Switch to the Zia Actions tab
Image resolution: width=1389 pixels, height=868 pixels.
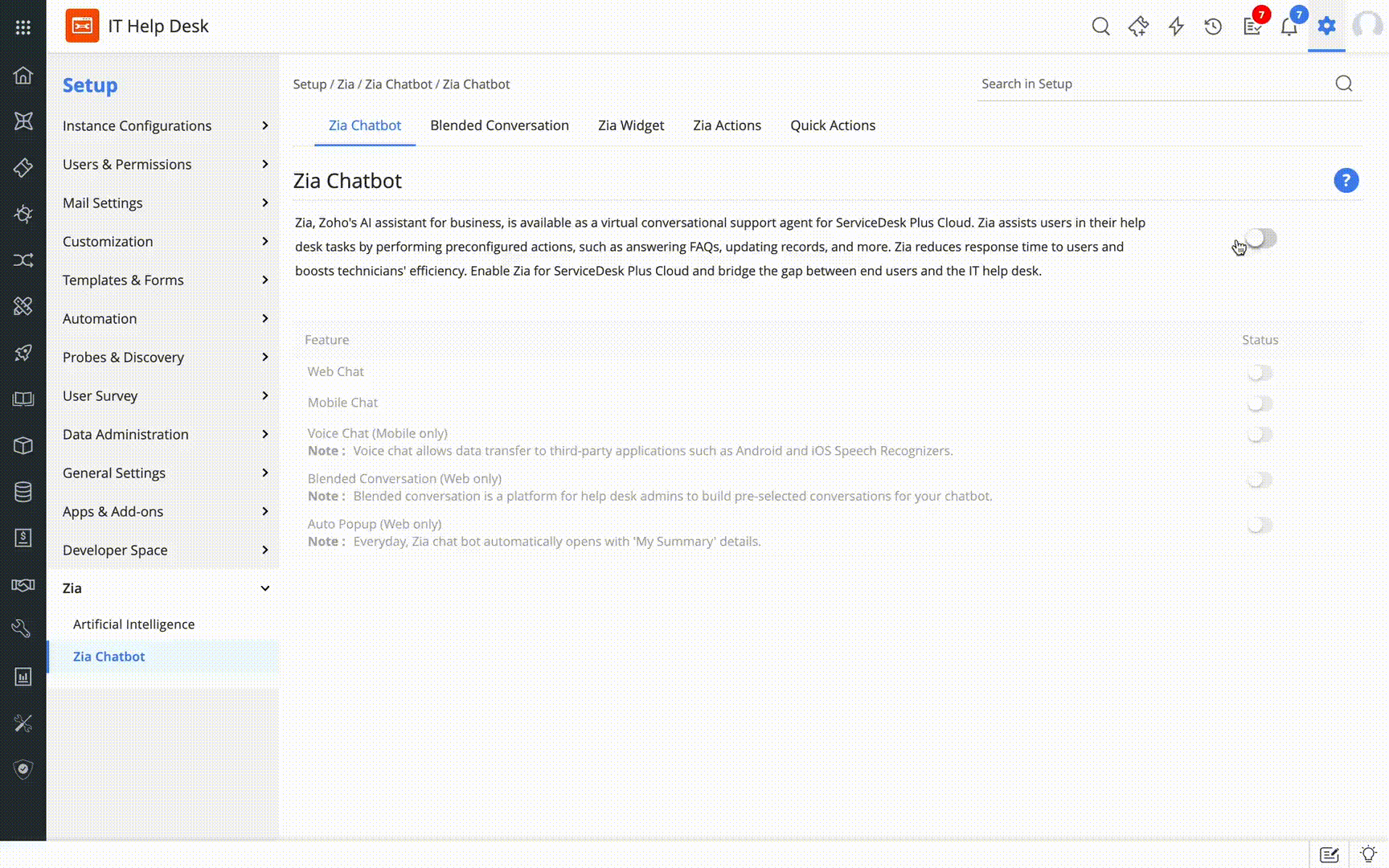pos(727,125)
